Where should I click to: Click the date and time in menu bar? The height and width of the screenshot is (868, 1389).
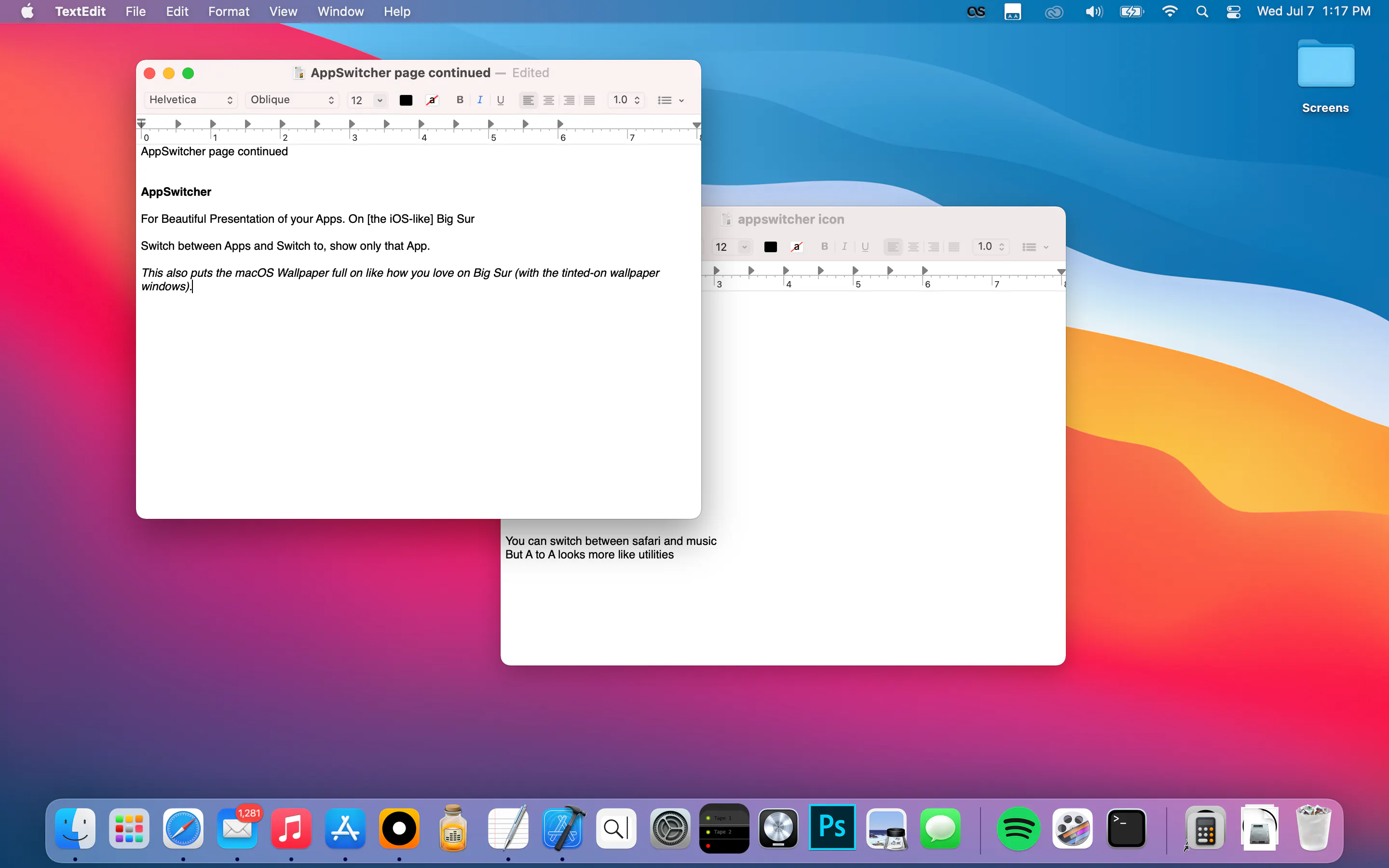pos(1313,12)
